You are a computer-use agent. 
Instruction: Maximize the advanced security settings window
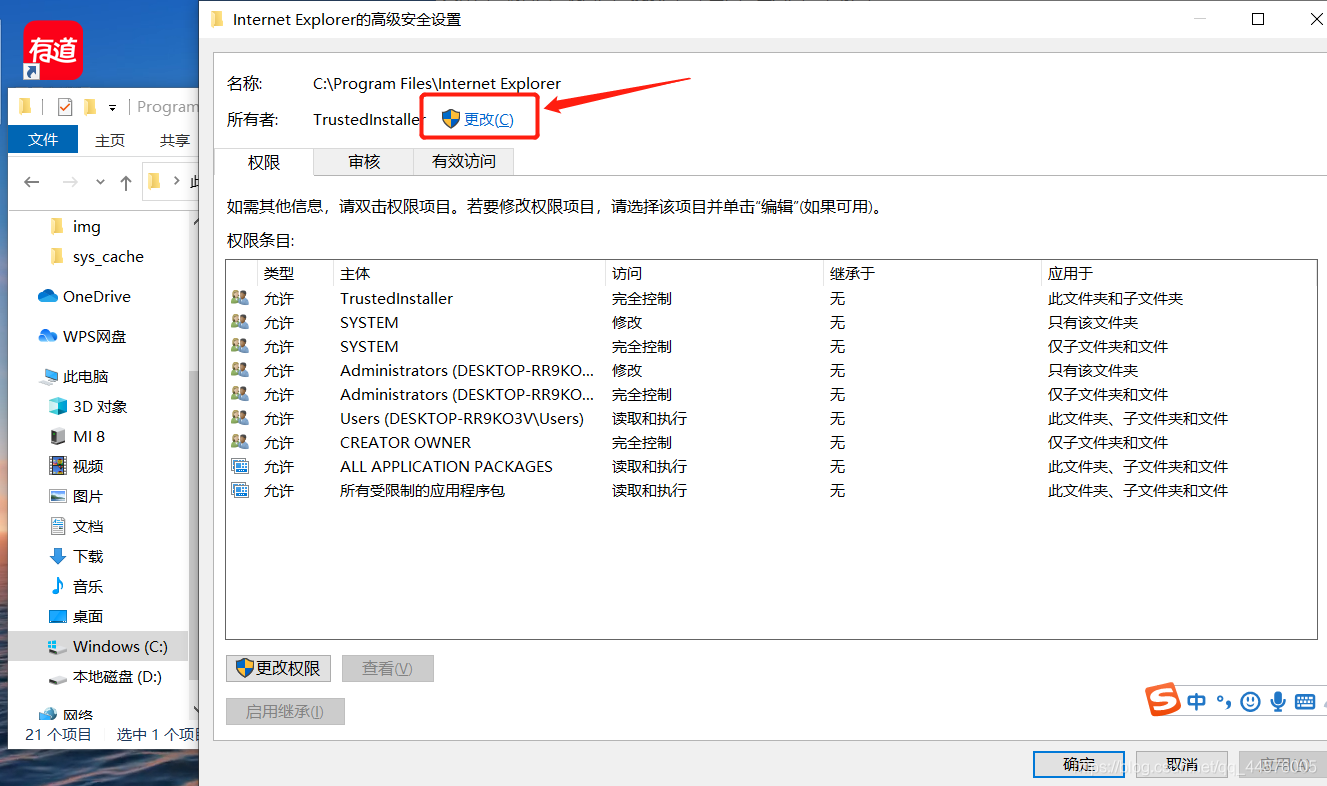point(1258,19)
